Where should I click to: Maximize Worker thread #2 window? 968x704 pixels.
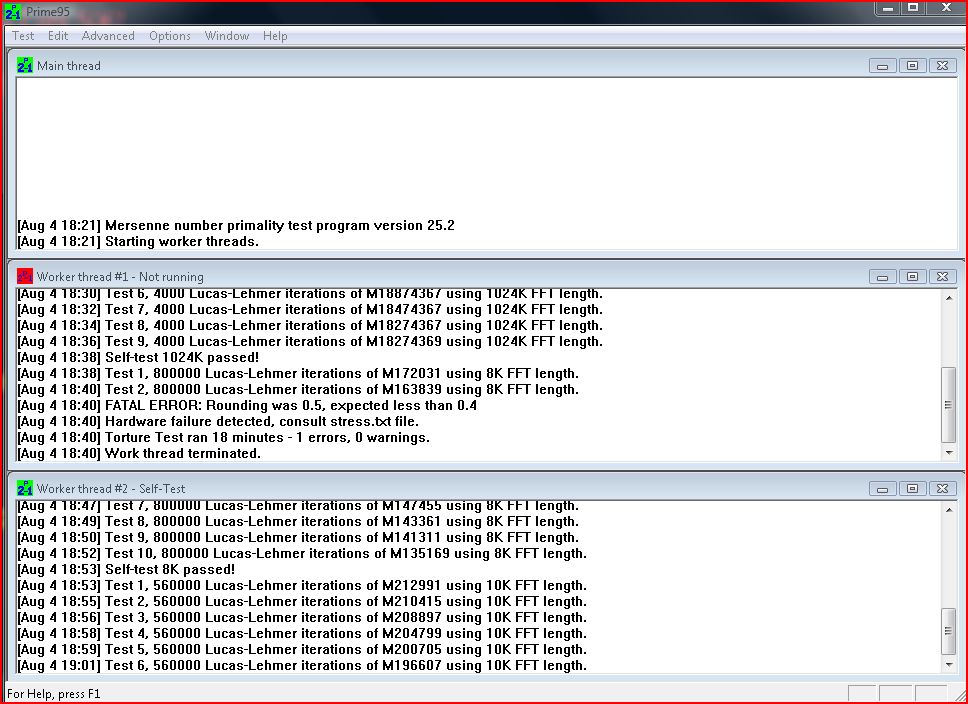pos(912,488)
